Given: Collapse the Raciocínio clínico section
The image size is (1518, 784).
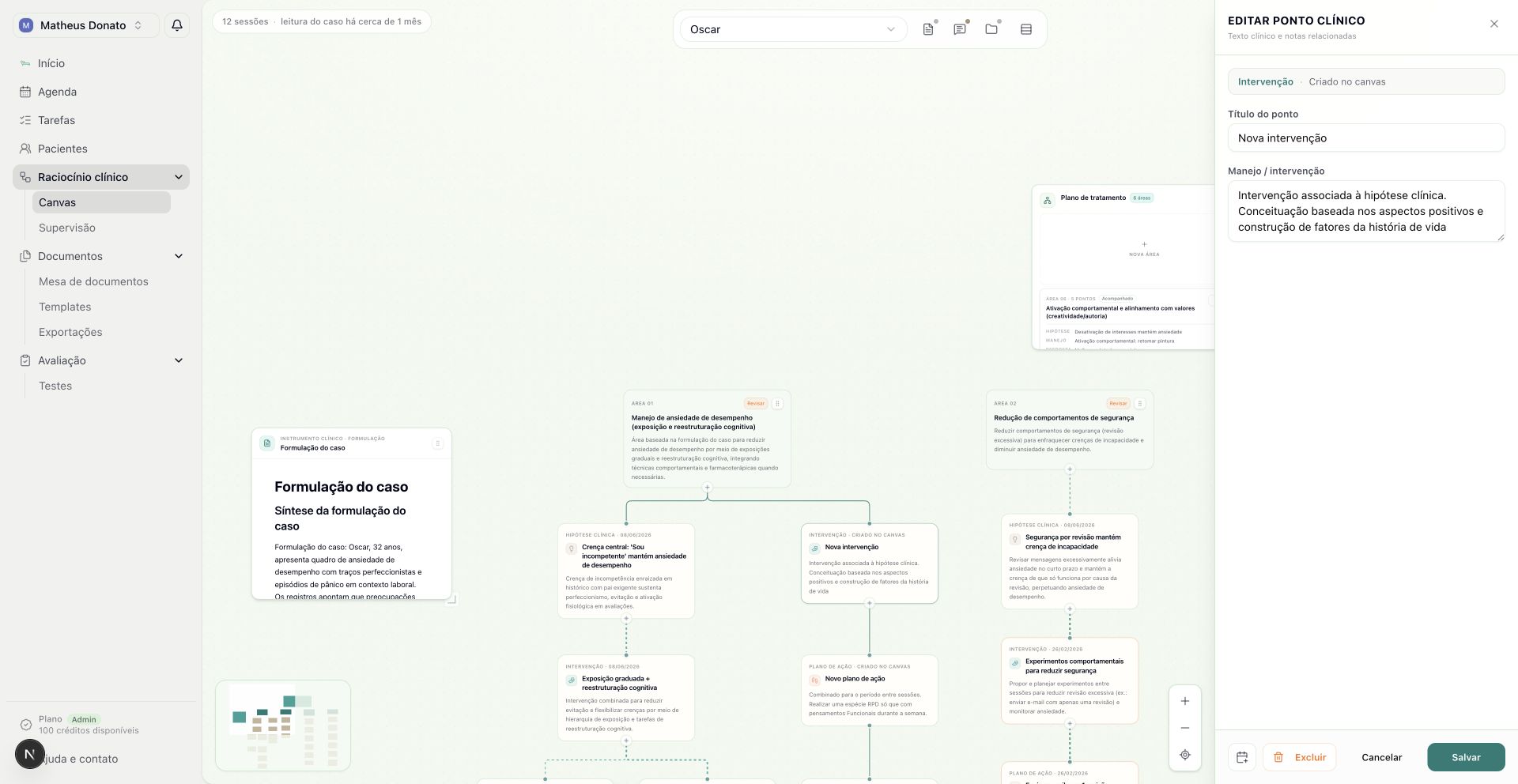Looking at the screenshot, I should 179,177.
